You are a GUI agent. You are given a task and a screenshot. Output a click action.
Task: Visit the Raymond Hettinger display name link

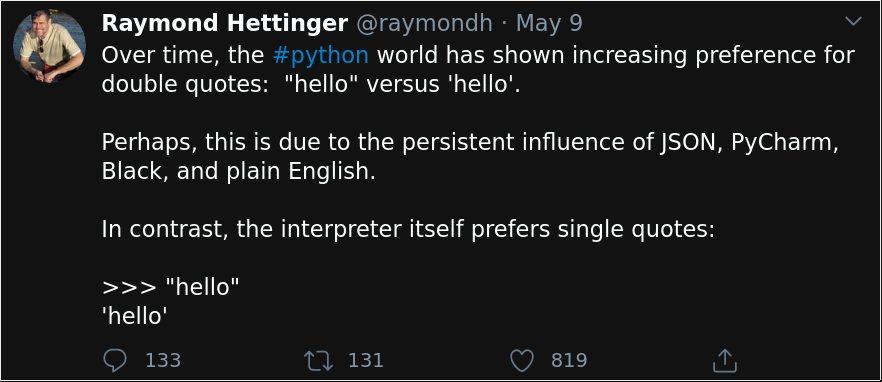pos(225,24)
